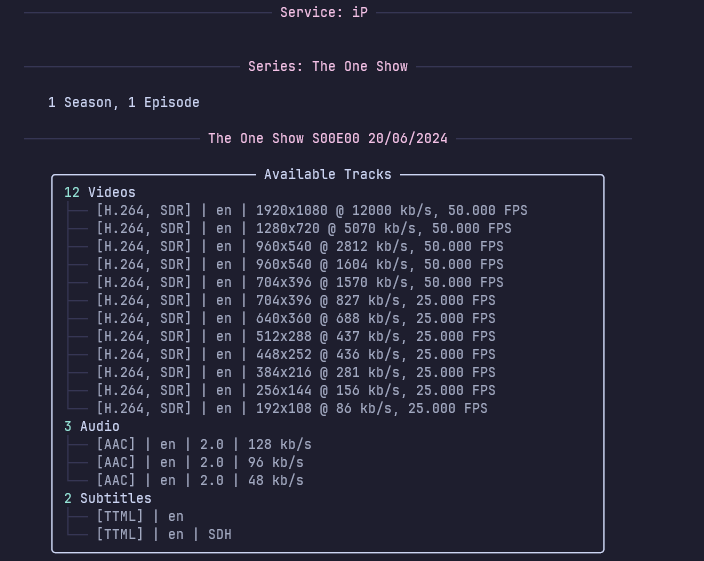Select the 512x288 @ 437 kb/s track
The width and height of the screenshot is (704, 561).
296,336
